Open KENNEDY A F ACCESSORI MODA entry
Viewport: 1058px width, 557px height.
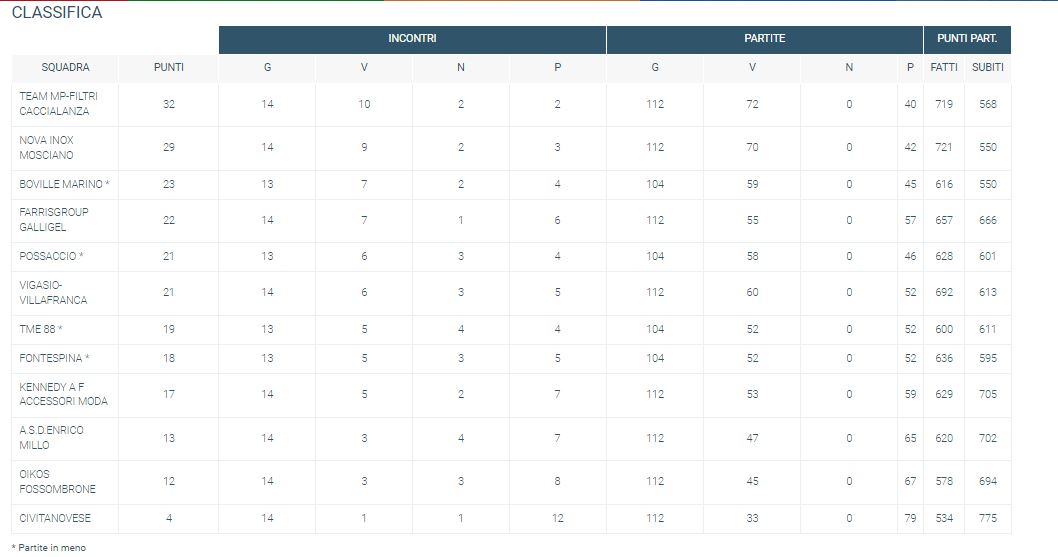pyautogui.click(x=63, y=394)
